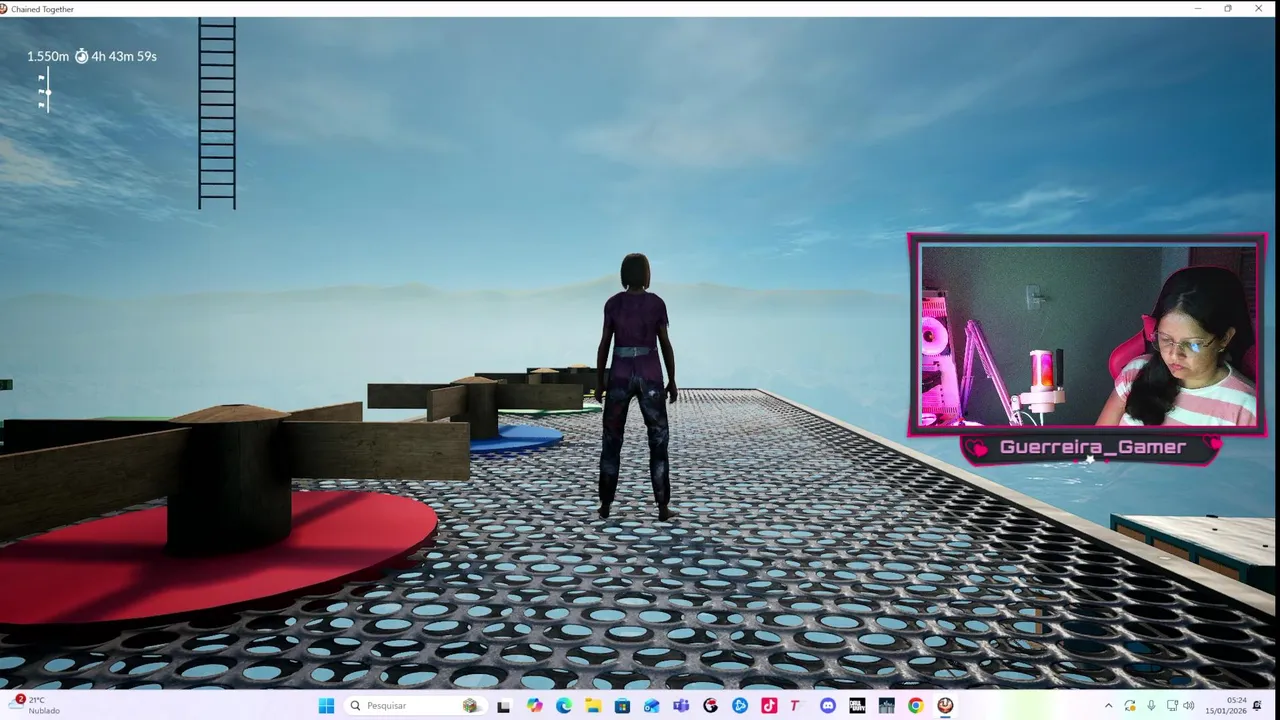Click the 4h 43m 59s elapsed time
This screenshot has height=720, width=1280.
point(124,56)
